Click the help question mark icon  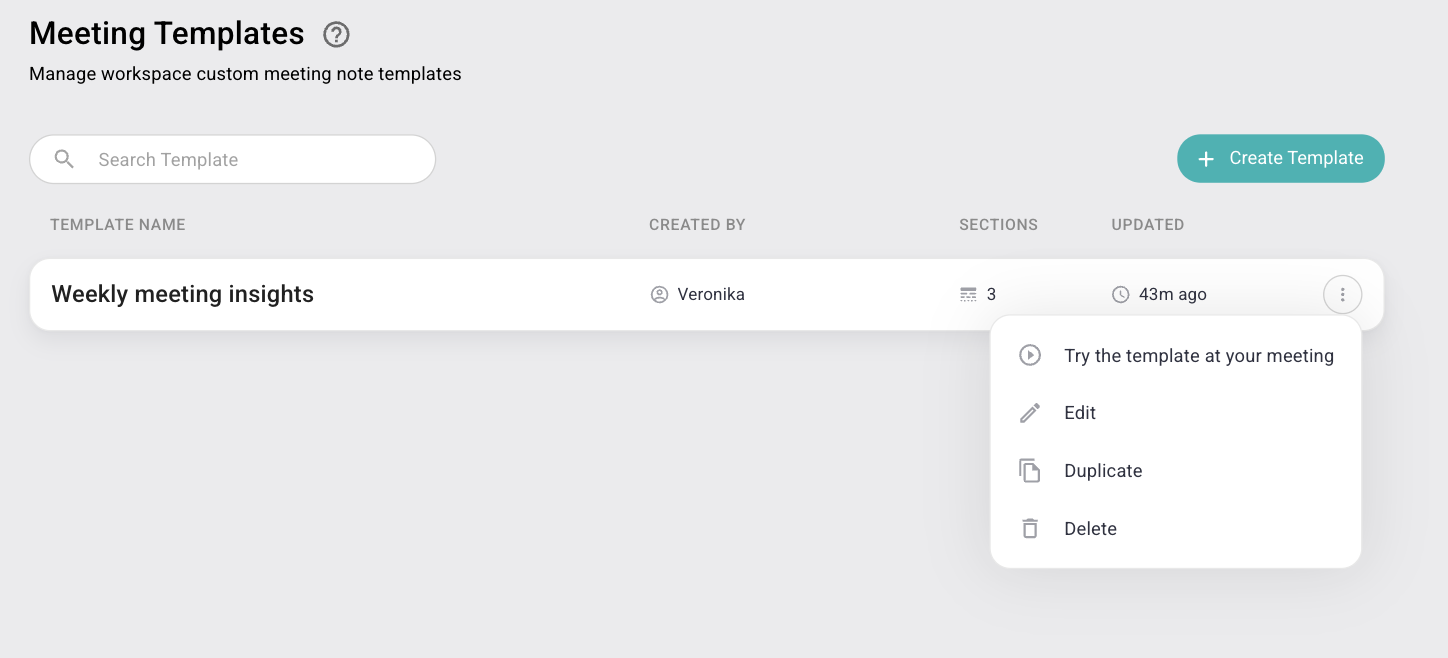point(336,35)
